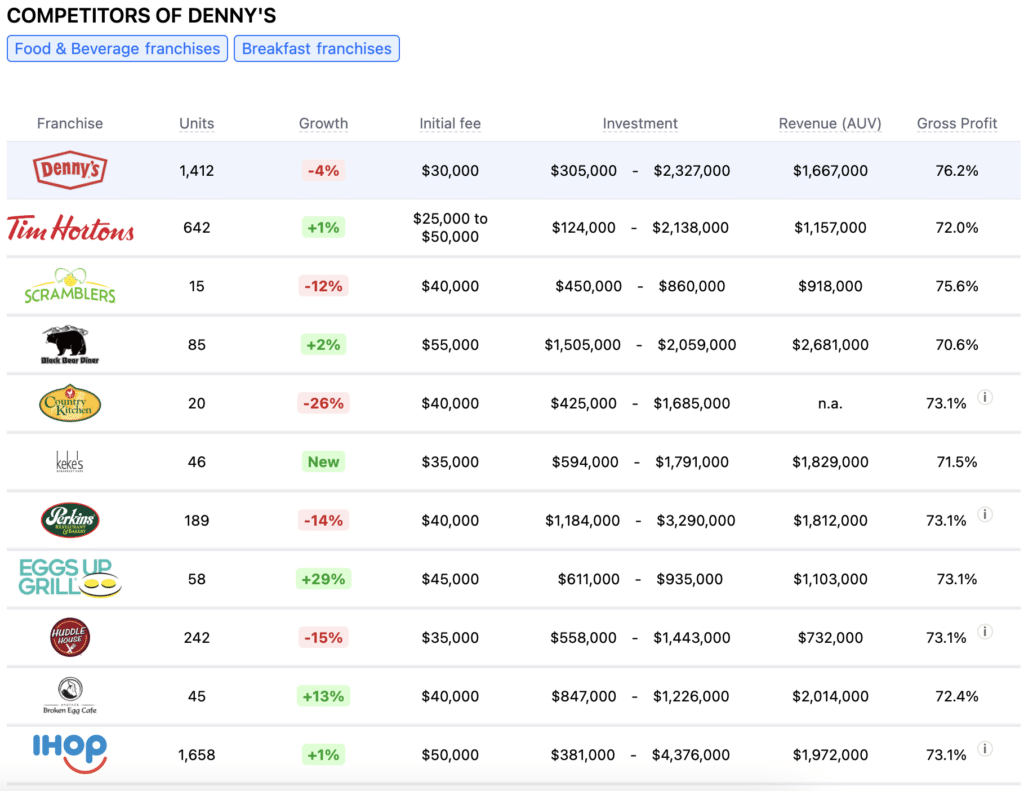The width and height of the screenshot is (1024, 791).
Task: Click info icon beside IHOP gross profit
Action: tap(985, 749)
